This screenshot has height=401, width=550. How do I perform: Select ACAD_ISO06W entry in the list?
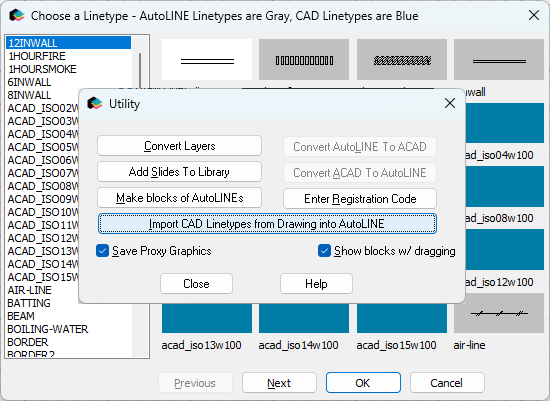(42, 160)
